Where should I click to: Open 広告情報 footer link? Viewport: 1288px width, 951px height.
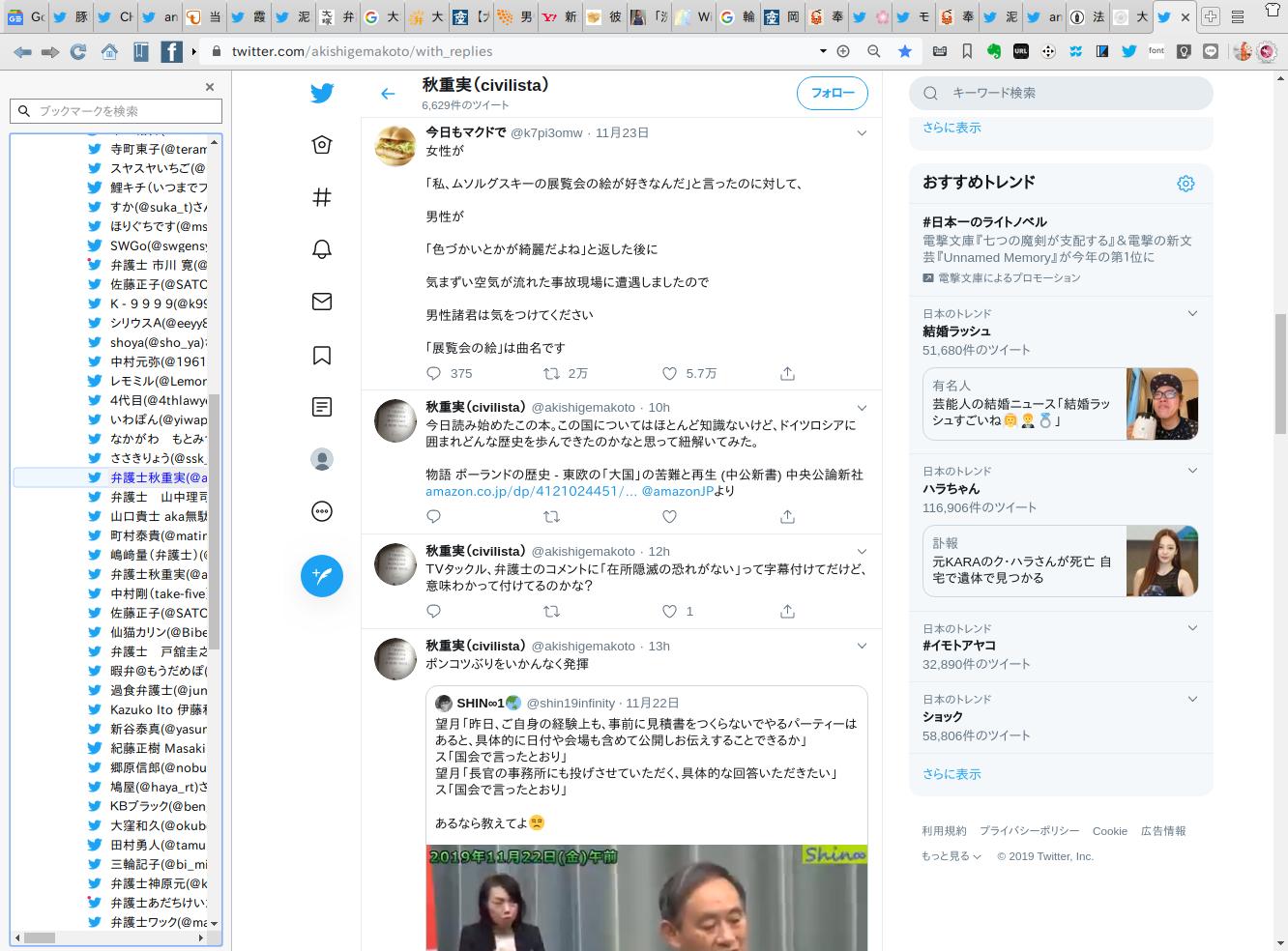(x=1163, y=831)
